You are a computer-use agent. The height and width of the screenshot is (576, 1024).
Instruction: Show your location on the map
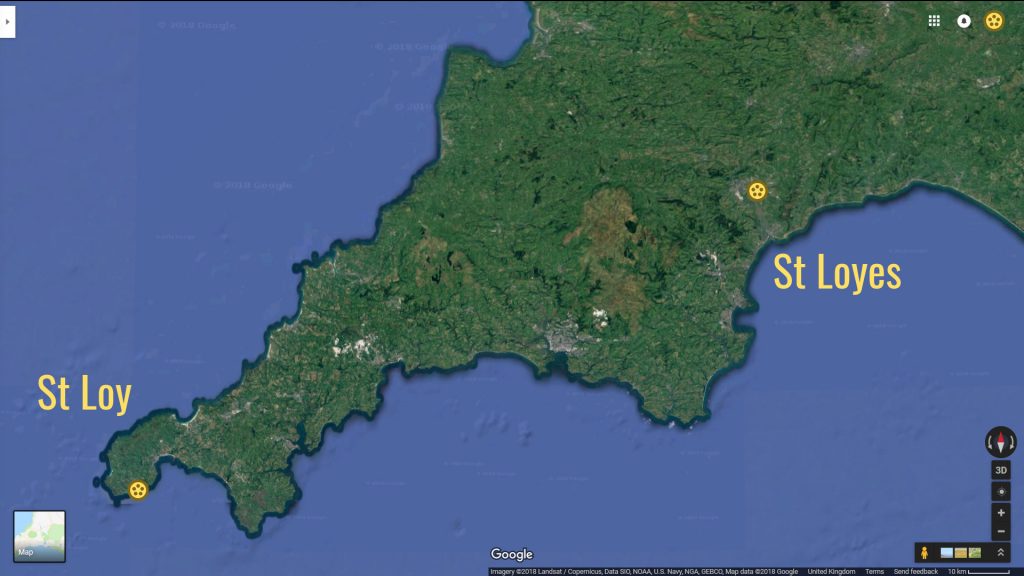[1001, 491]
